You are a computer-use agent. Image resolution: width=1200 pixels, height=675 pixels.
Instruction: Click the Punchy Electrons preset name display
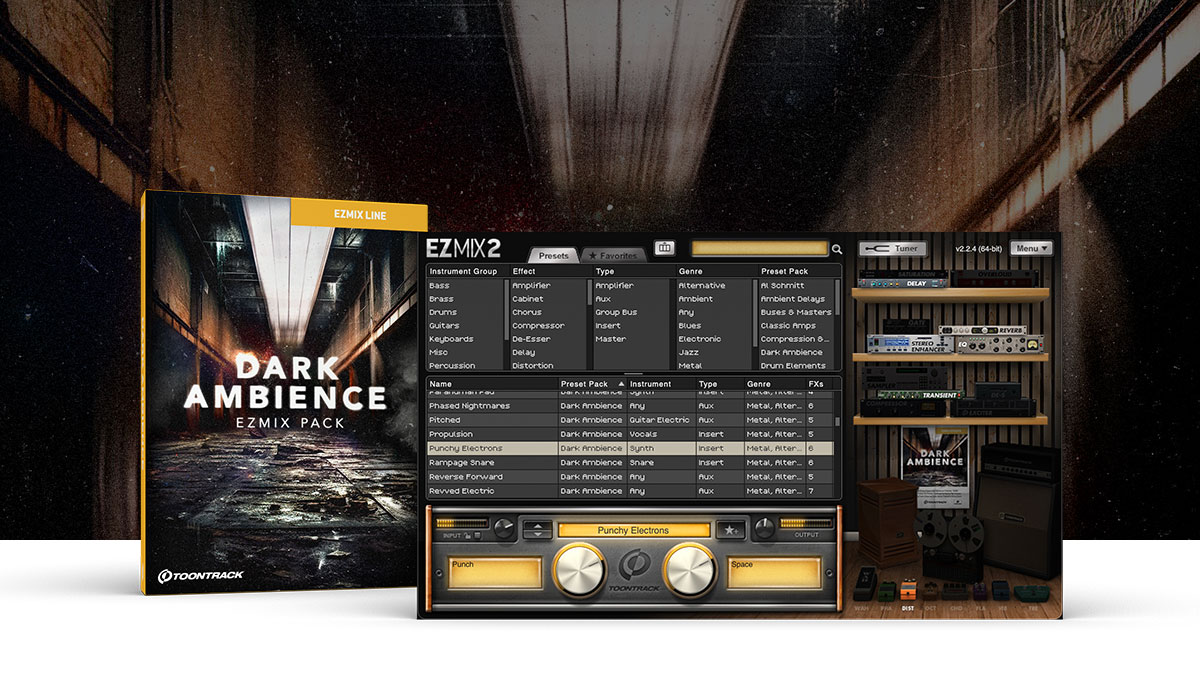[634, 530]
